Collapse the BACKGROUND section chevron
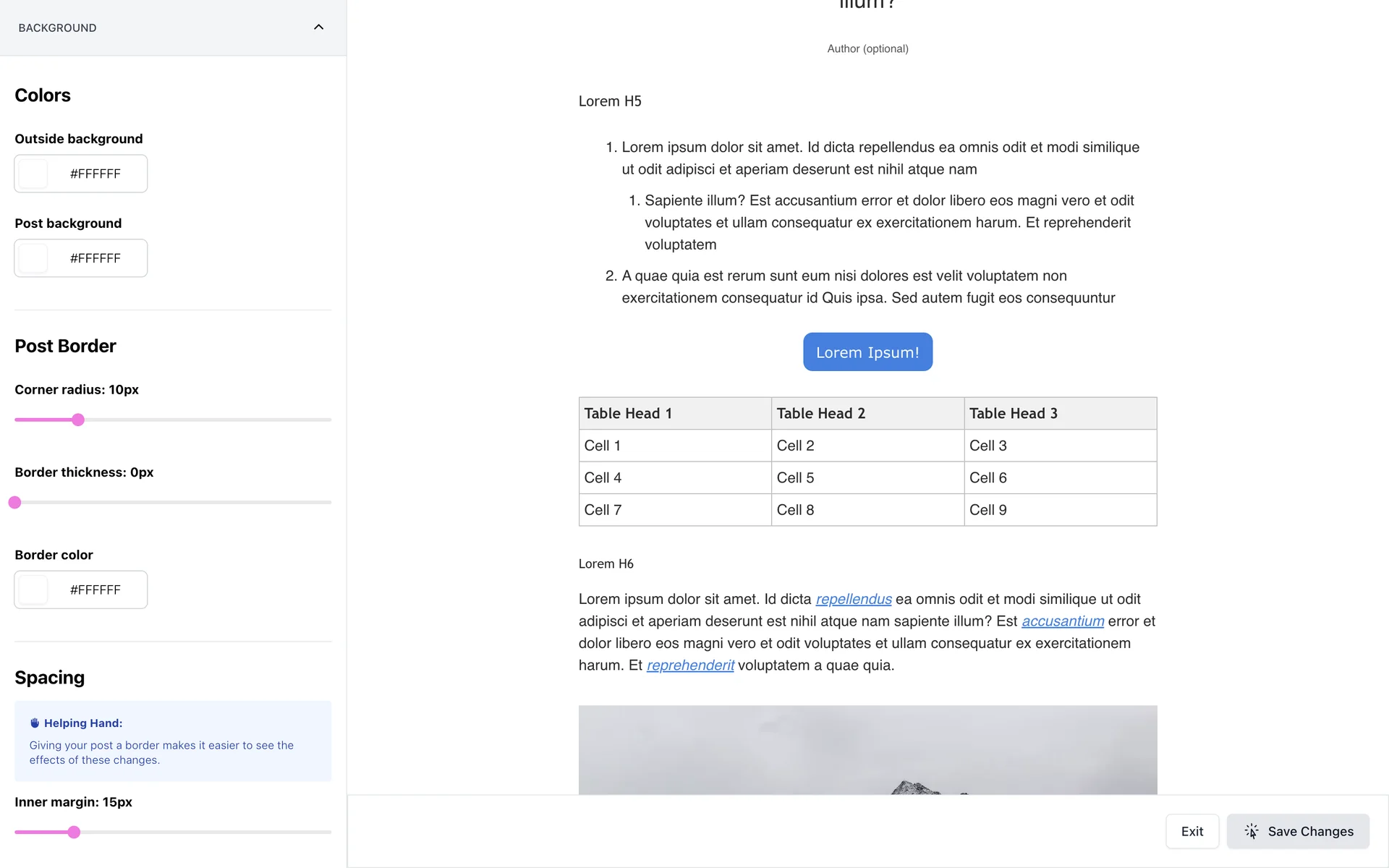Viewport: 1389px width, 868px height. click(x=318, y=27)
